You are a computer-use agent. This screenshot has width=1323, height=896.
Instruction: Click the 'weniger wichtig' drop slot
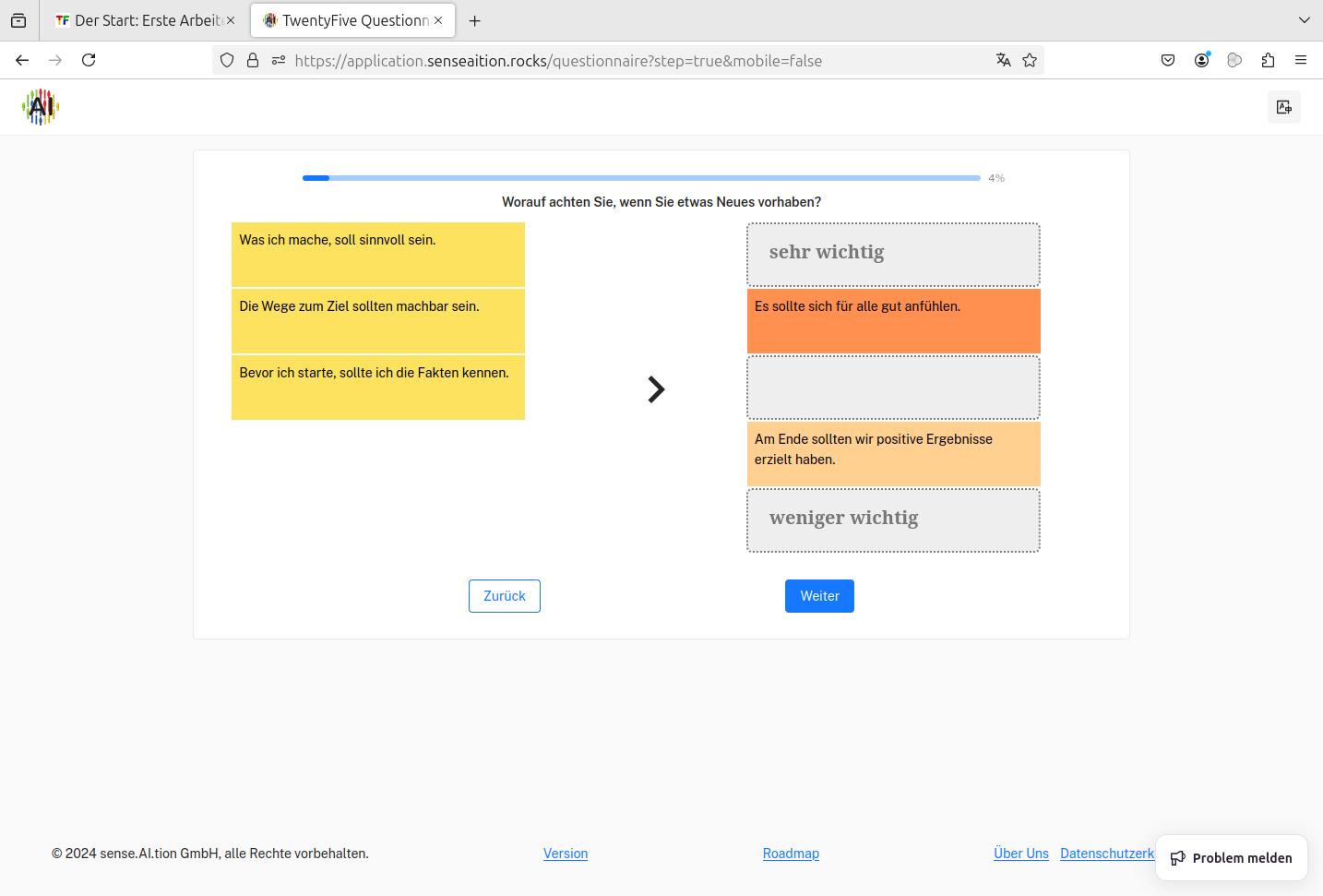click(893, 520)
